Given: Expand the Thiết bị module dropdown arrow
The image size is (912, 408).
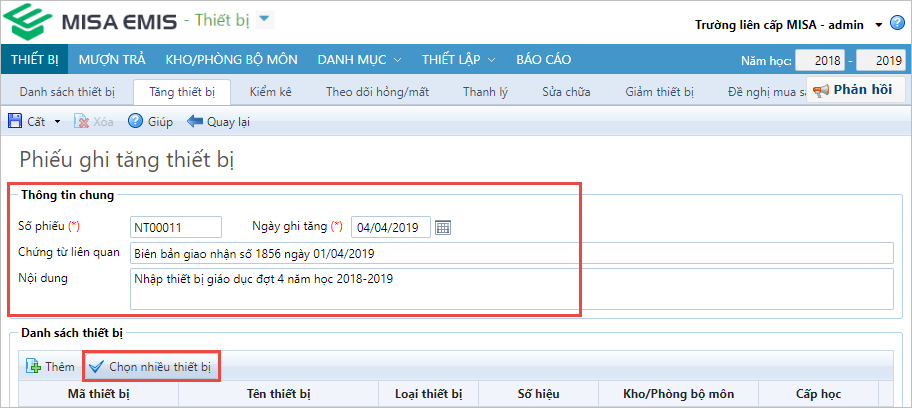Looking at the screenshot, I should (x=265, y=20).
